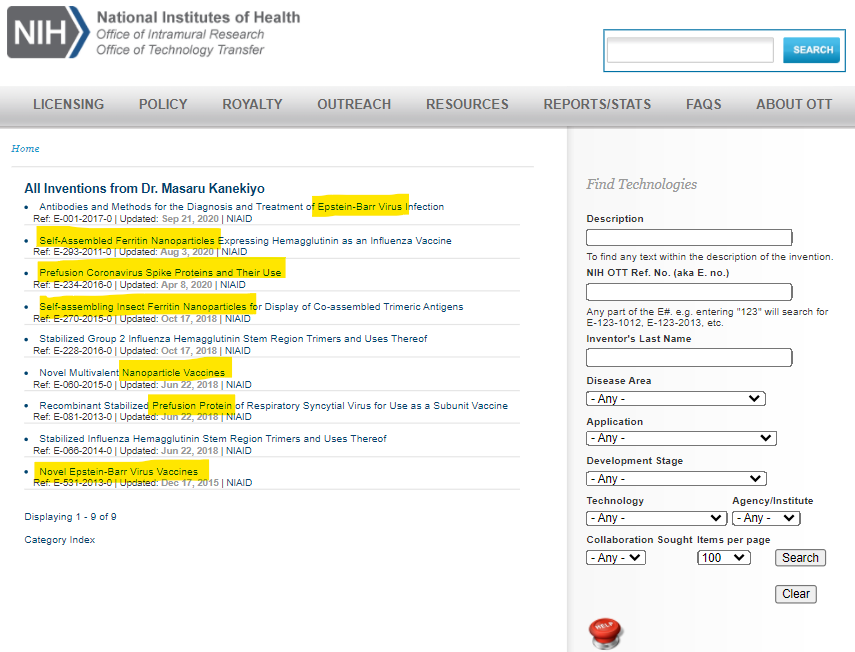
Task: Open Antibodies and Methods for Epstein-Barr Virus invention
Action: 242,207
